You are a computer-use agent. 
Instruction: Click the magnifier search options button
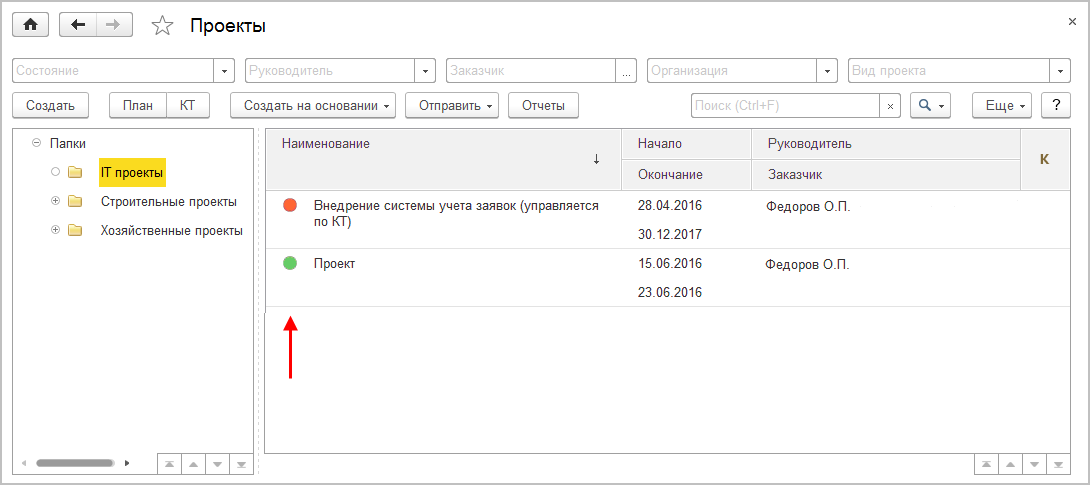928,105
